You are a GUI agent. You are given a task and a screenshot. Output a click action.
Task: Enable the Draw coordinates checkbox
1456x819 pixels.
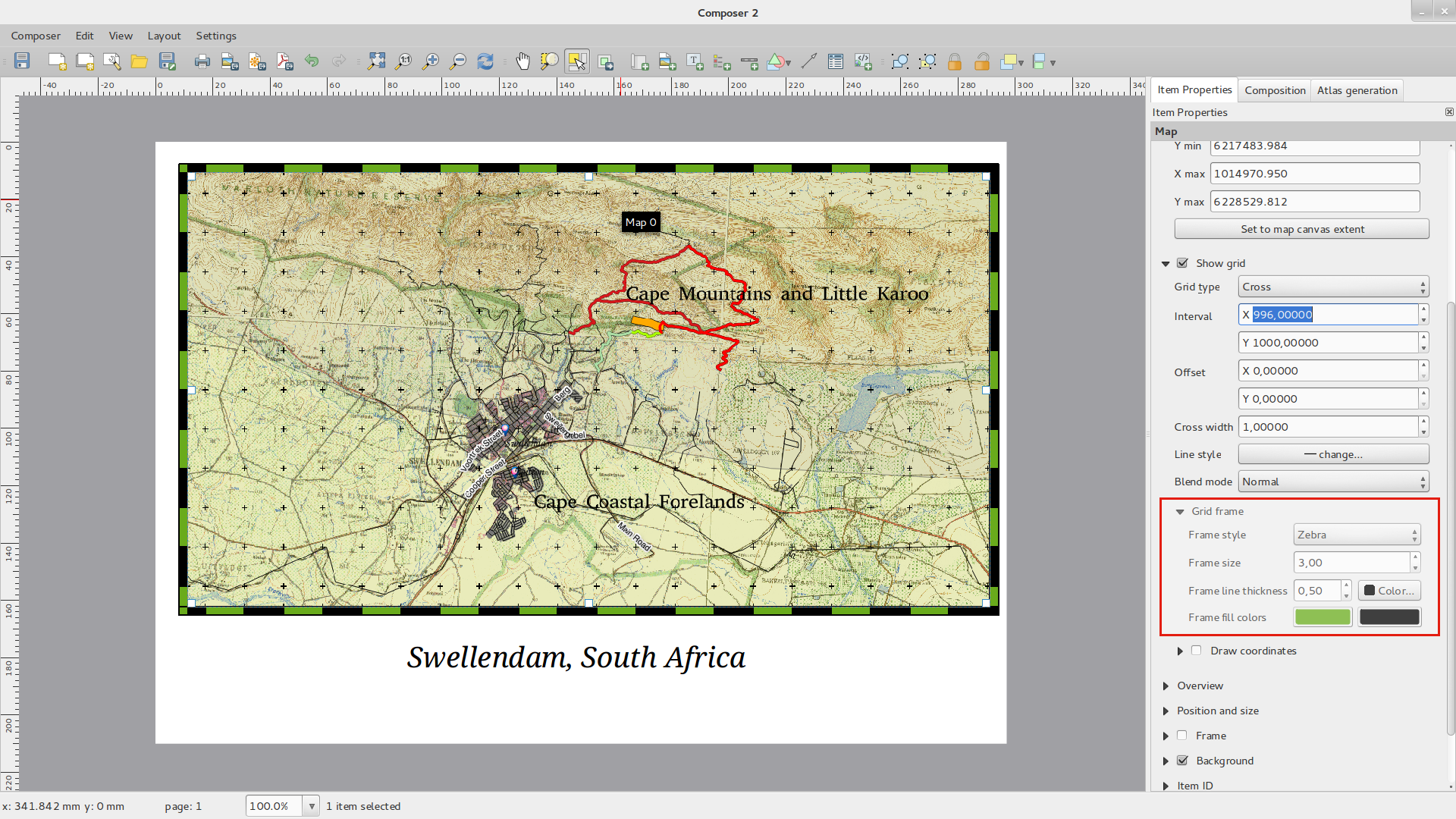pyautogui.click(x=1196, y=651)
